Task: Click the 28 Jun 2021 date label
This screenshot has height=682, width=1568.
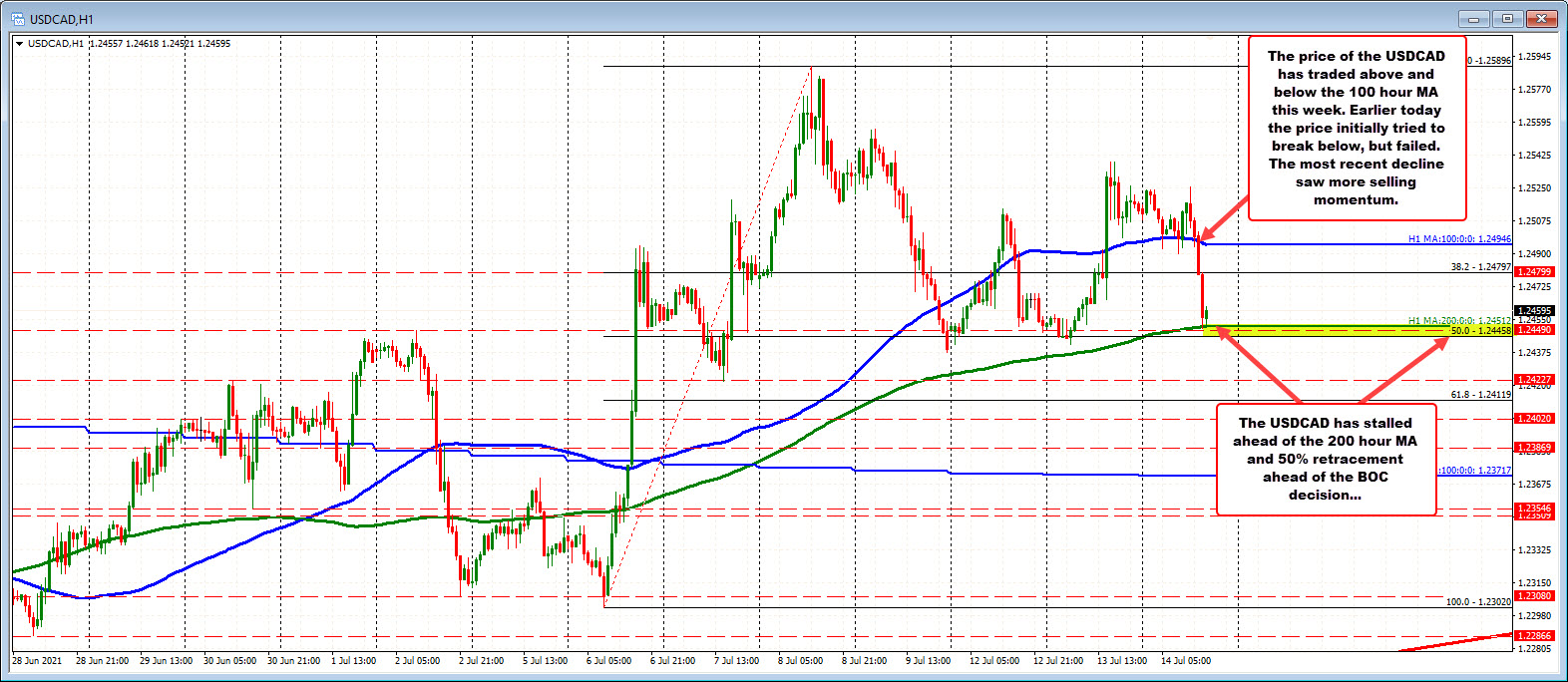Action: click(x=37, y=660)
